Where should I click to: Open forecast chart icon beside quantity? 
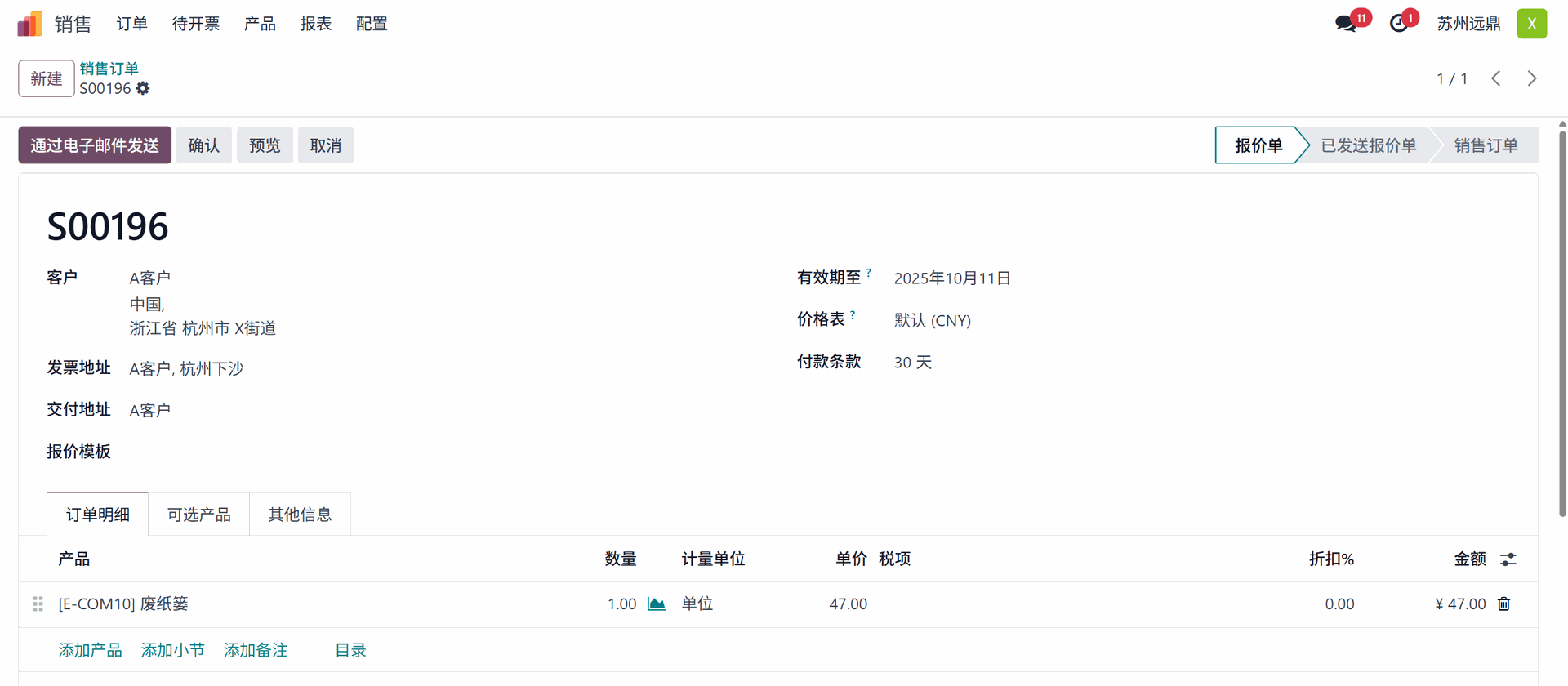click(x=657, y=604)
